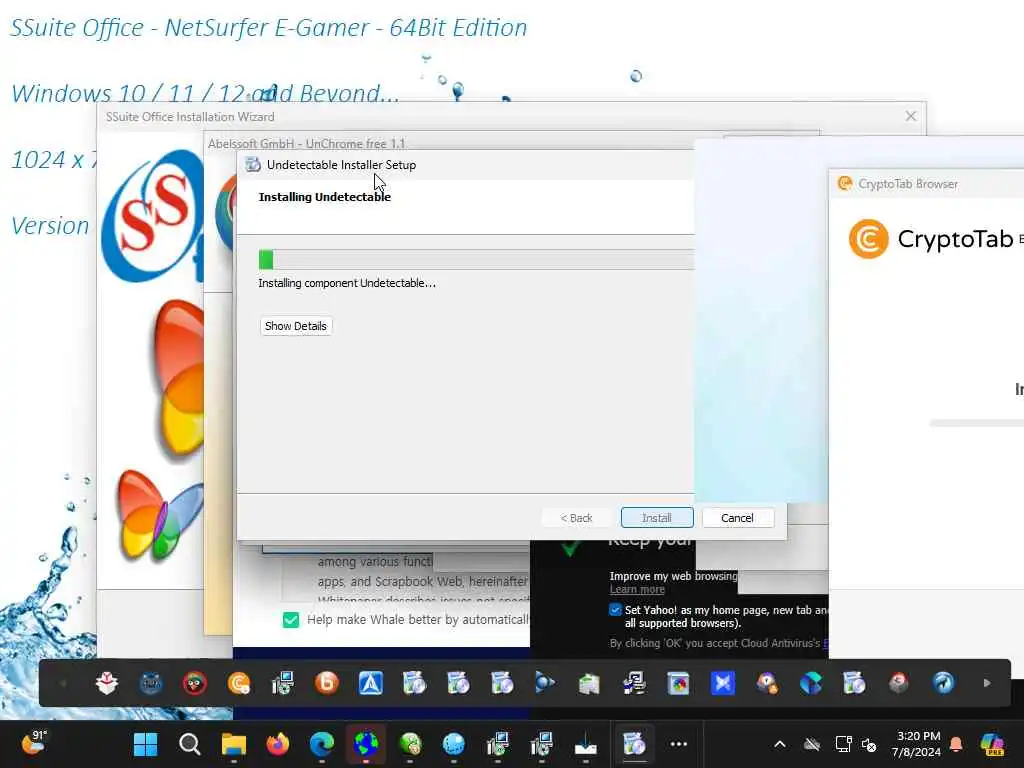Launch Microsoft Edge from the taskbar
1024x768 pixels.
point(321,744)
